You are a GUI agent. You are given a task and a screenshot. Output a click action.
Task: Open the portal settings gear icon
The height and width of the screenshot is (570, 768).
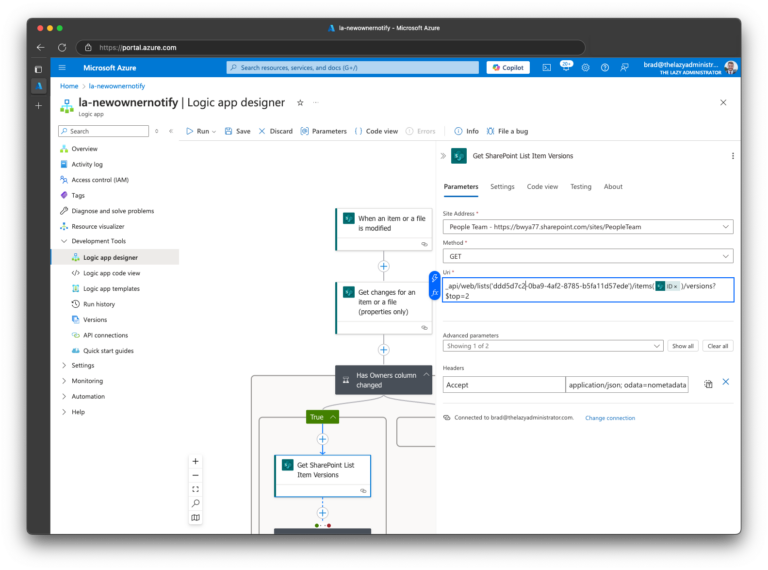click(x=585, y=68)
